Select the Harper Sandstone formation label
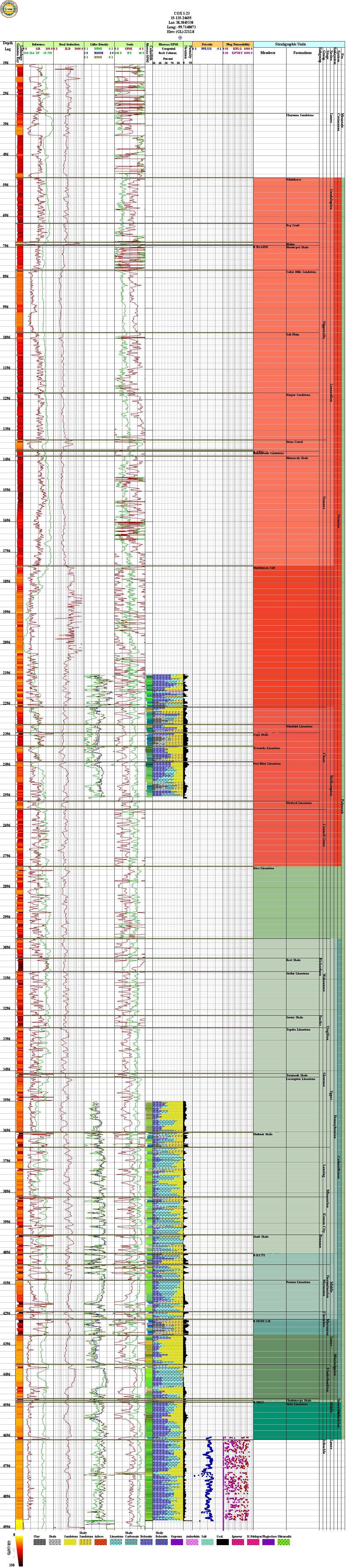Image resolution: width=360 pixels, height=1568 pixels. (298, 395)
